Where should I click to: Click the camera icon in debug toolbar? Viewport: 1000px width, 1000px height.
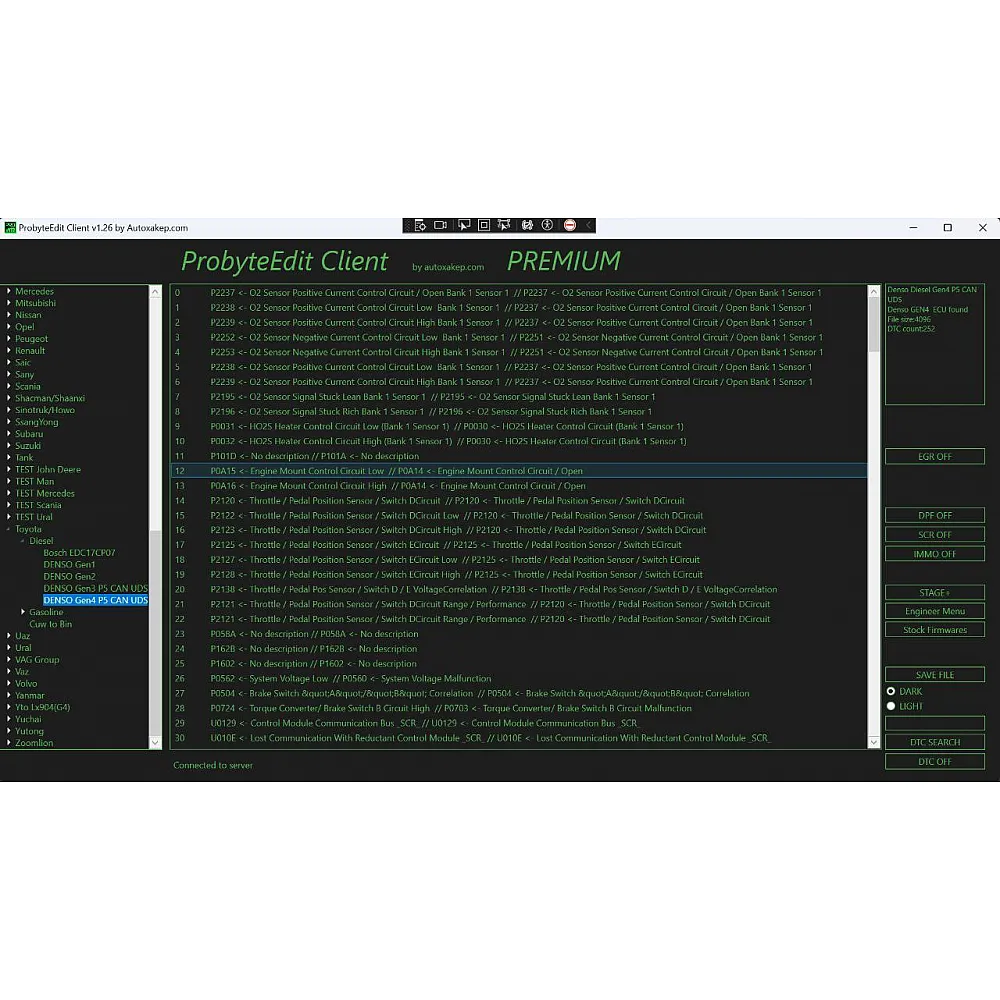pos(440,226)
